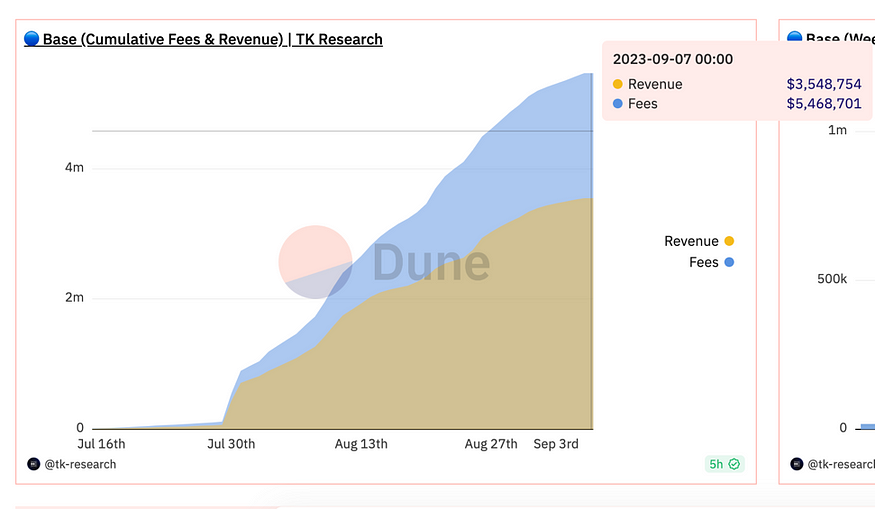The height and width of the screenshot is (509, 875).
Task: Click the tk-research avatar icon in left chart footer
Action: coord(33,464)
